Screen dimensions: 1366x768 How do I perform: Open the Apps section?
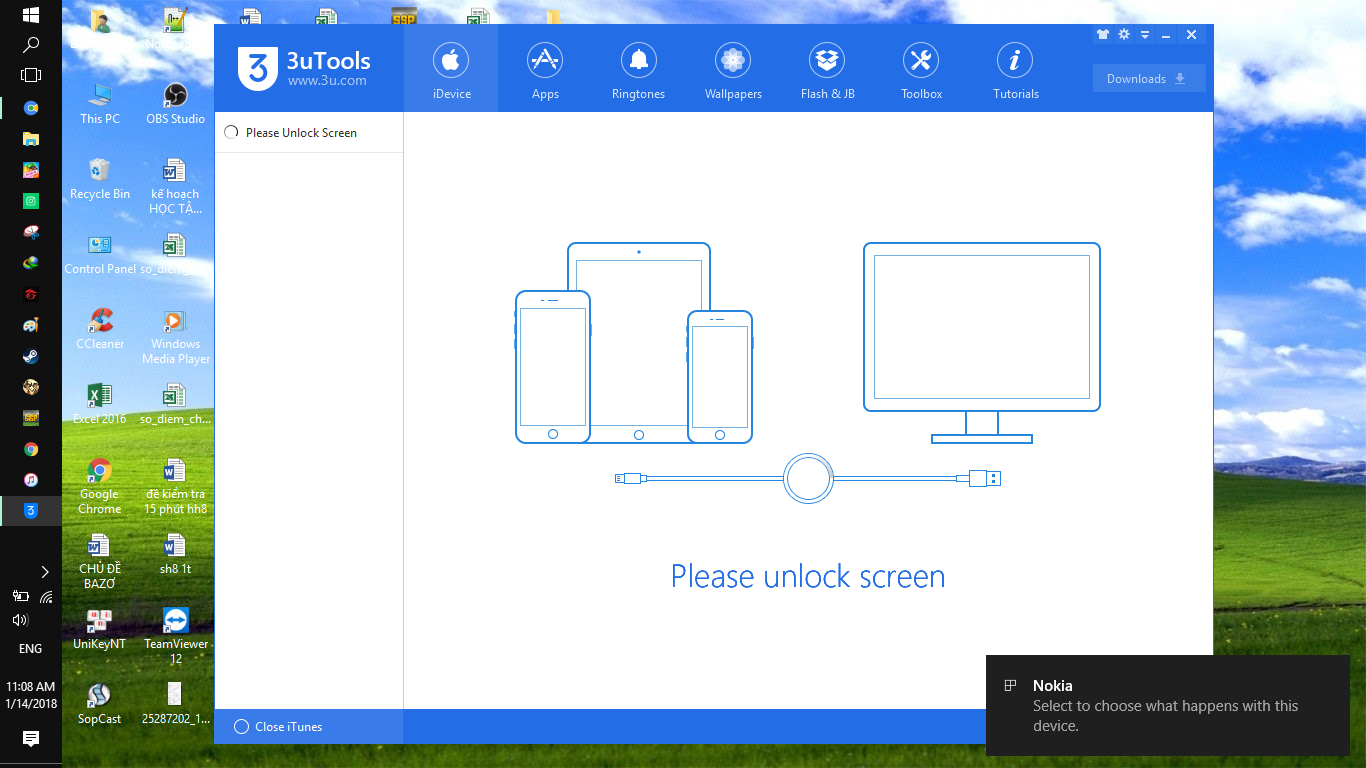545,70
